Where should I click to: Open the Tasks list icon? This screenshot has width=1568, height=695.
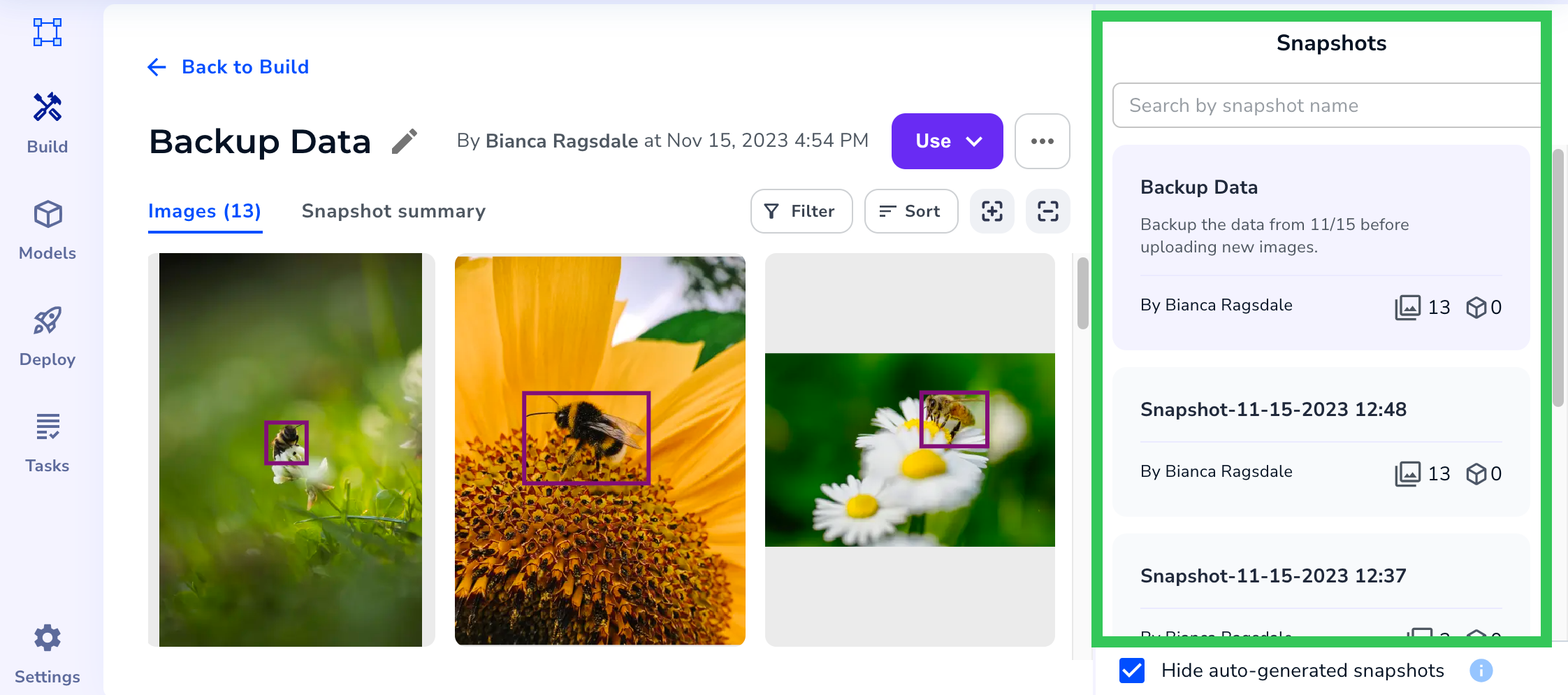coord(47,440)
